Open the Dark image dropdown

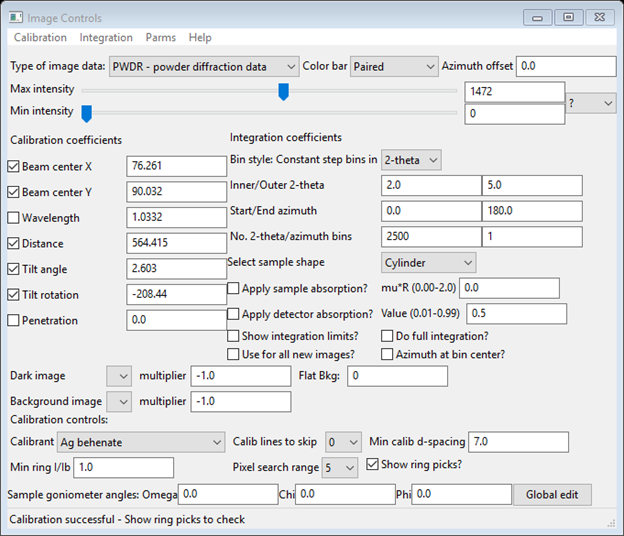click(x=119, y=376)
